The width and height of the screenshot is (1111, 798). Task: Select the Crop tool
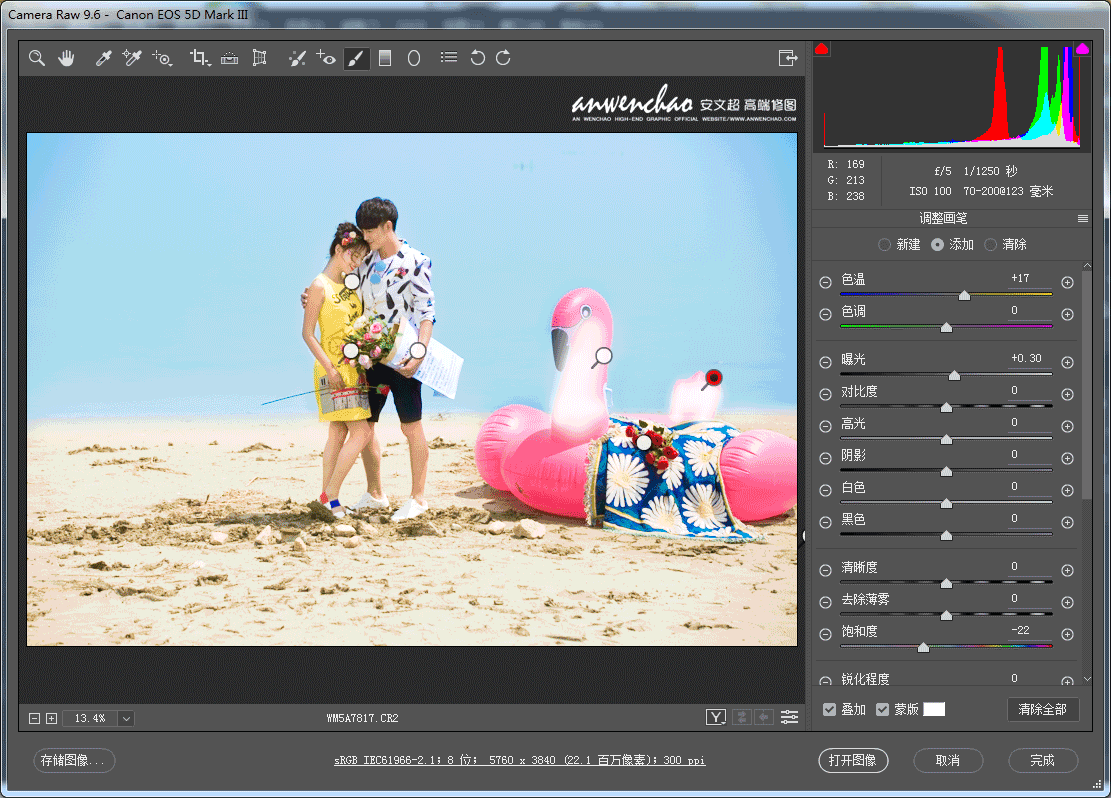point(199,58)
